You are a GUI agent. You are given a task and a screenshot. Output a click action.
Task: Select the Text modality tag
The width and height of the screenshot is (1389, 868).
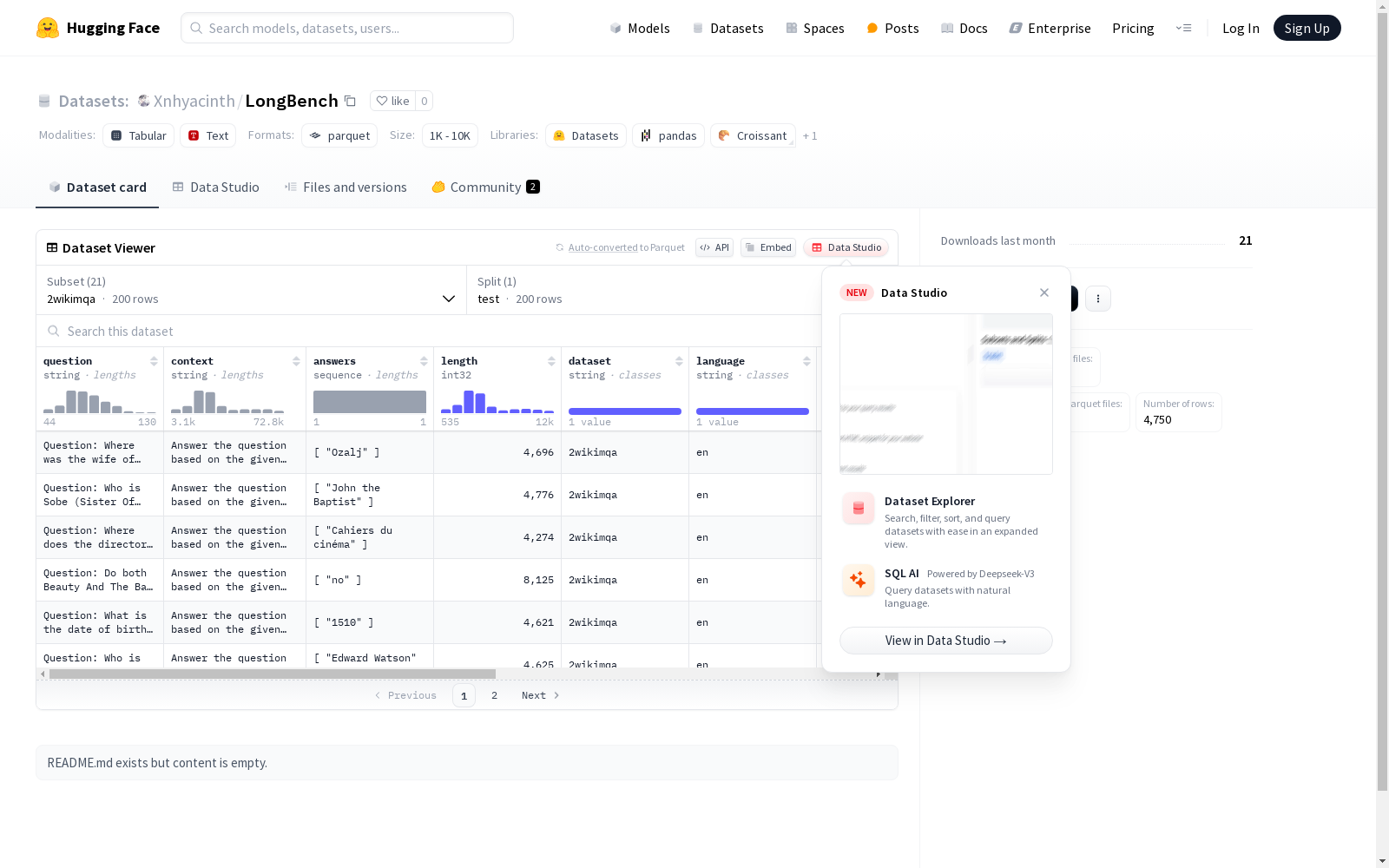tap(208, 135)
